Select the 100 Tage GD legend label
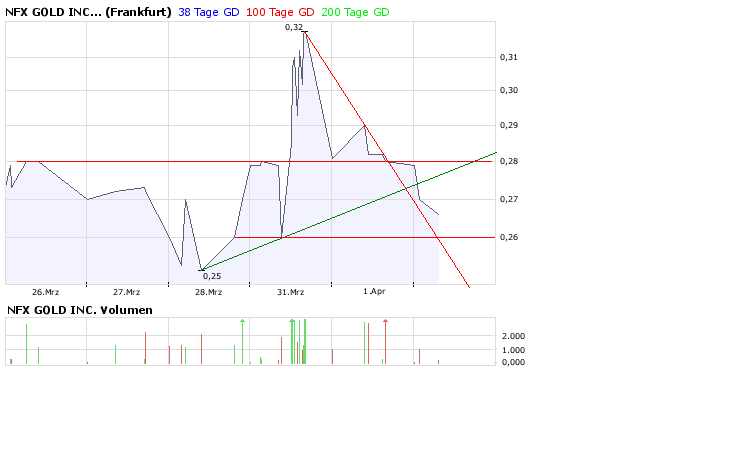 280,12
